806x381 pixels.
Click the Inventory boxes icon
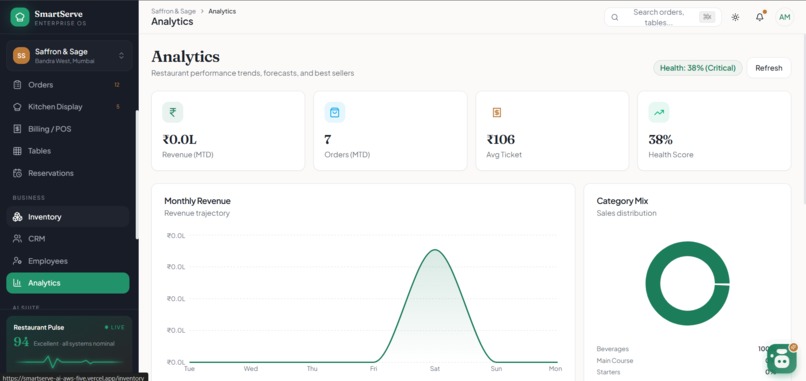click(x=17, y=217)
